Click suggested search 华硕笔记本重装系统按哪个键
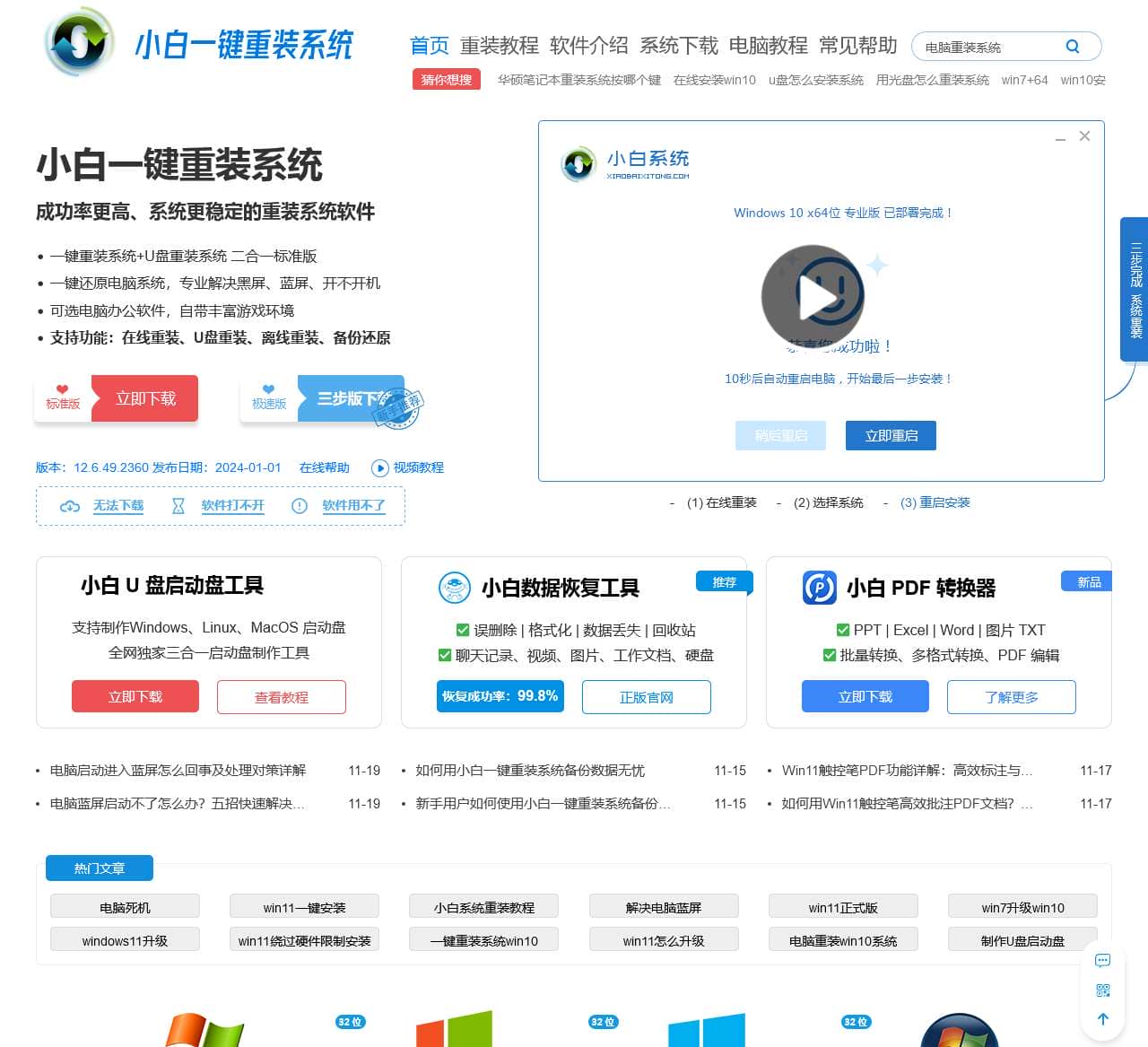Viewport: 1148px width, 1047px height. point(579,80)
